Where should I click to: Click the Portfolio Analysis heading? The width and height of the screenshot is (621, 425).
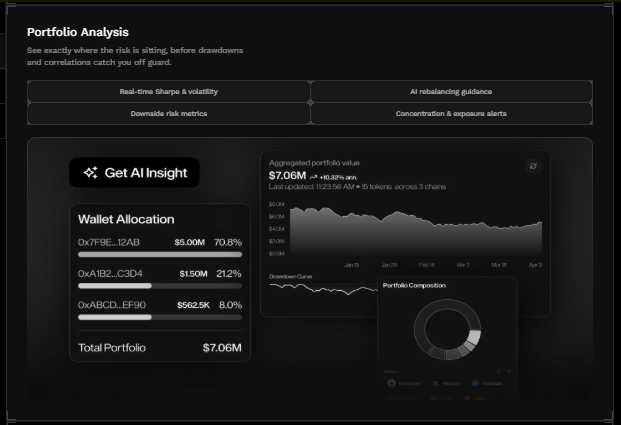point(78,32)
